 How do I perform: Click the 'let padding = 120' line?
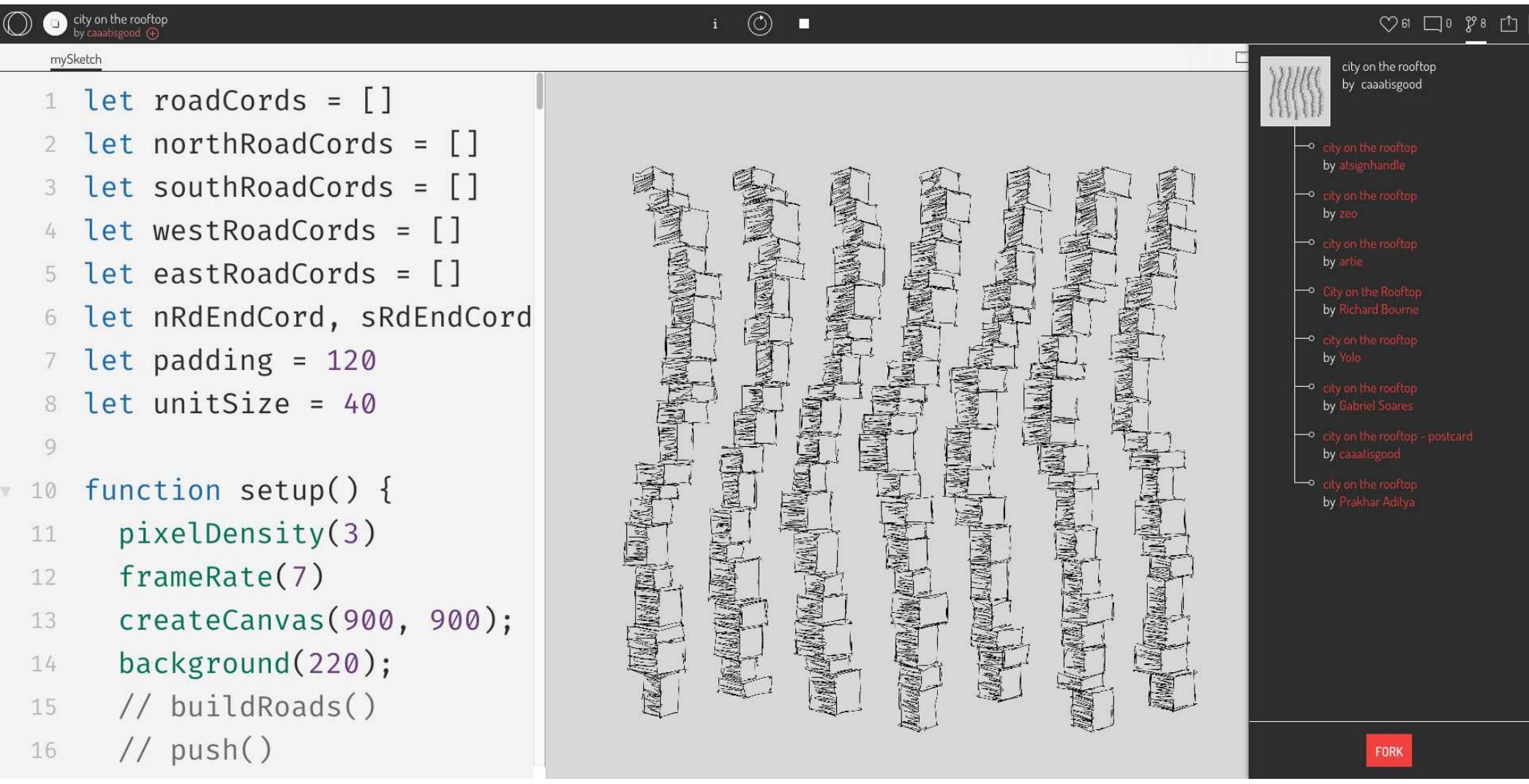(x=230, y=361)
